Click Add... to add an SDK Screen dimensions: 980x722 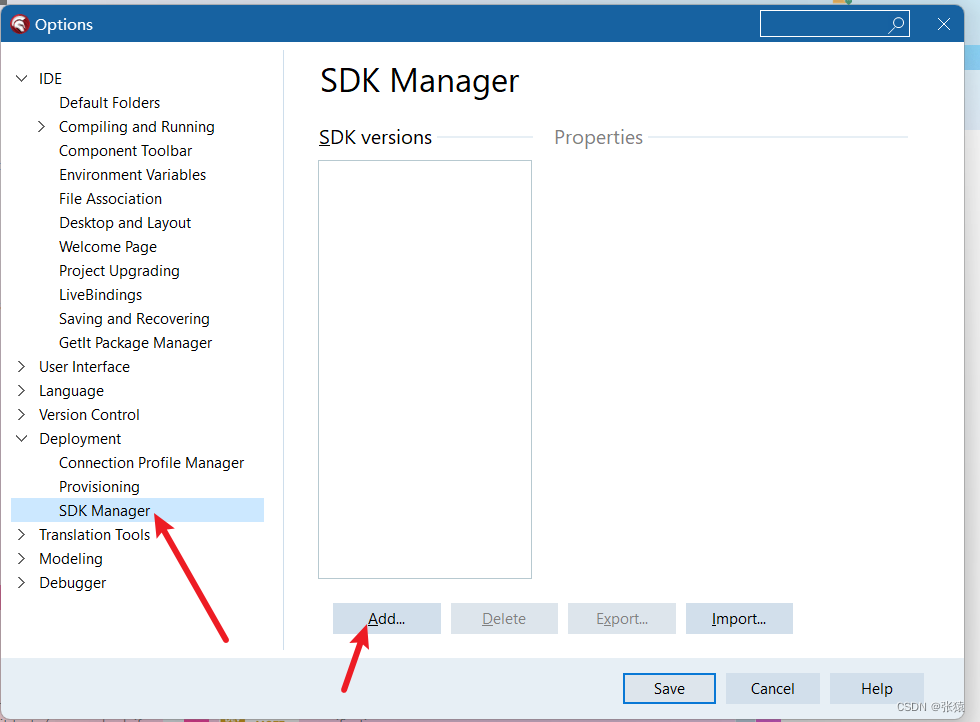[x=386, y=618]
